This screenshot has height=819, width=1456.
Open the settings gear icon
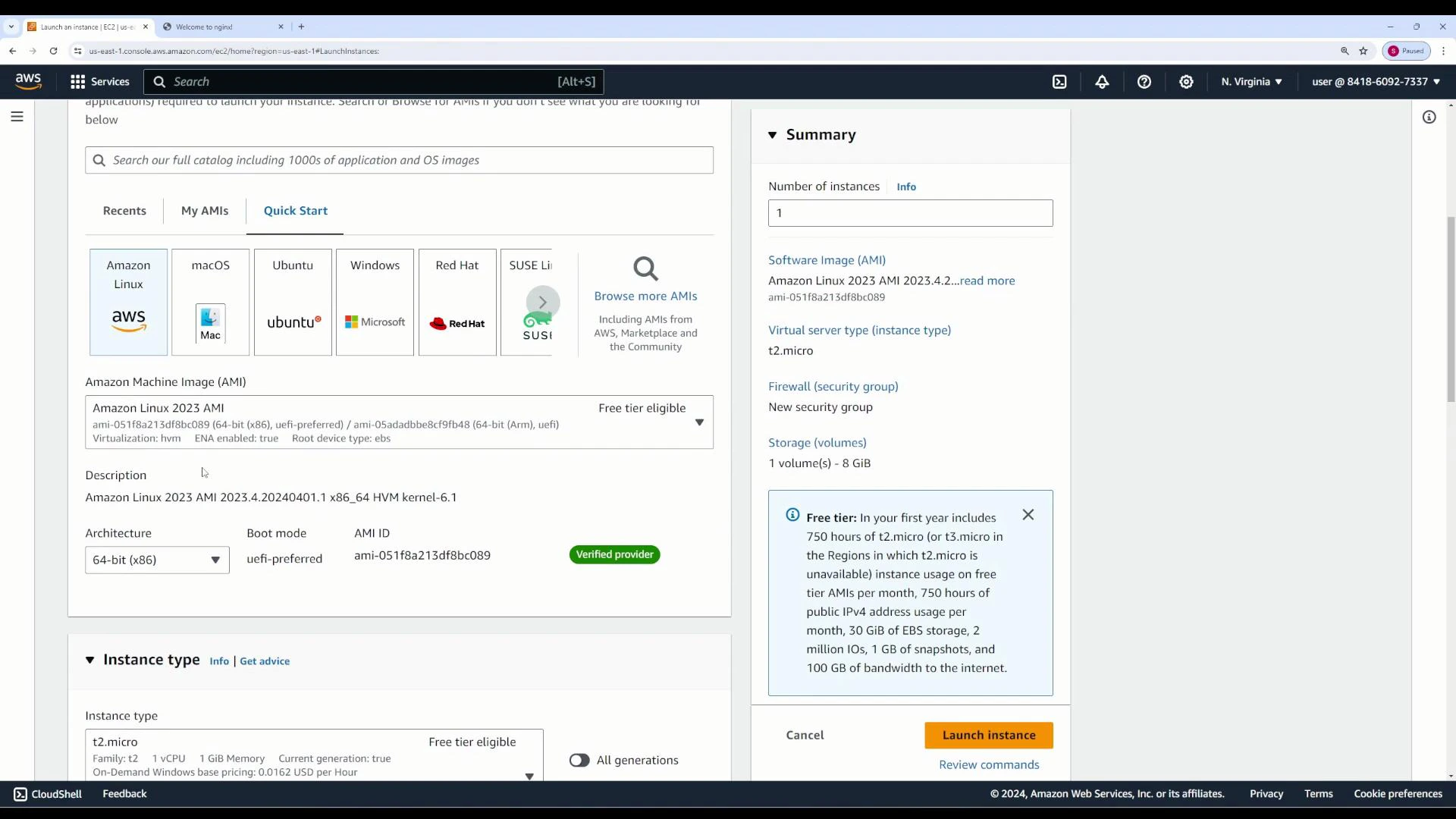coord(1186,81)
